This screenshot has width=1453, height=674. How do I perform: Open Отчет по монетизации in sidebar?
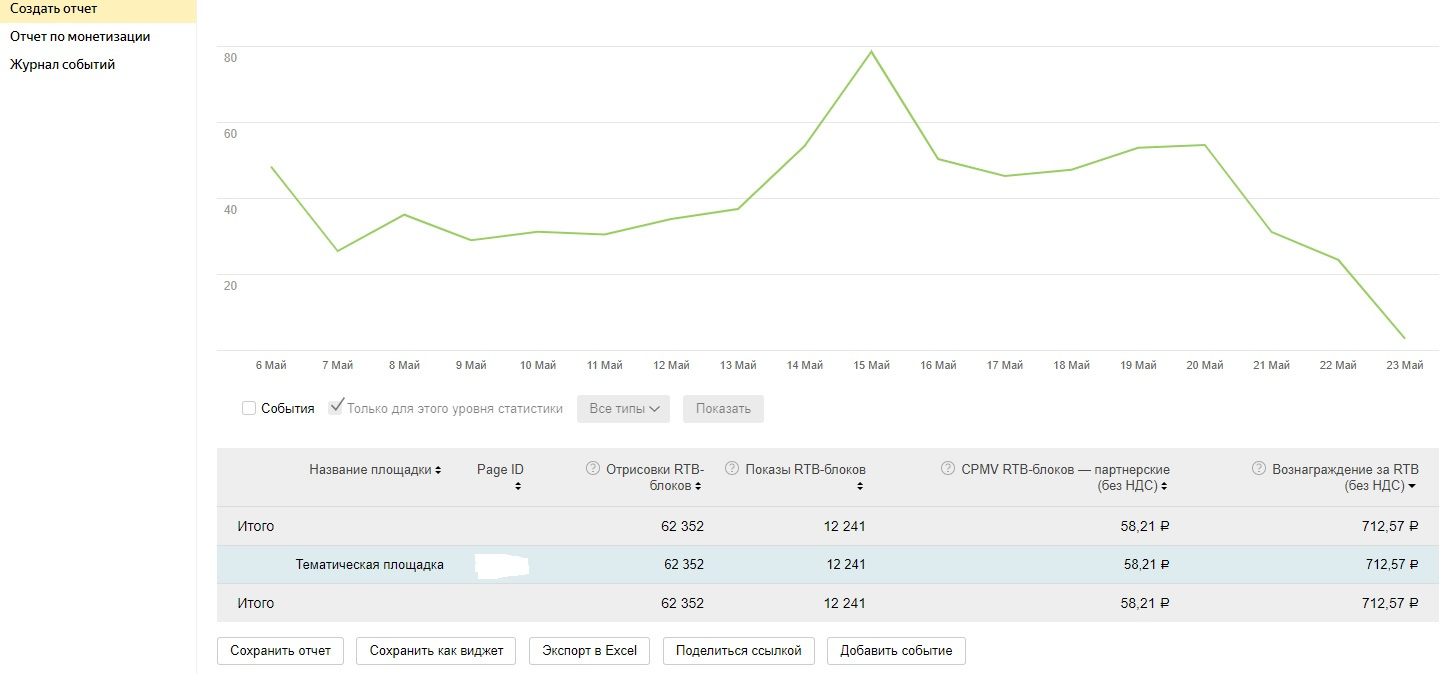pyautogui.click(x=80, y=36)
